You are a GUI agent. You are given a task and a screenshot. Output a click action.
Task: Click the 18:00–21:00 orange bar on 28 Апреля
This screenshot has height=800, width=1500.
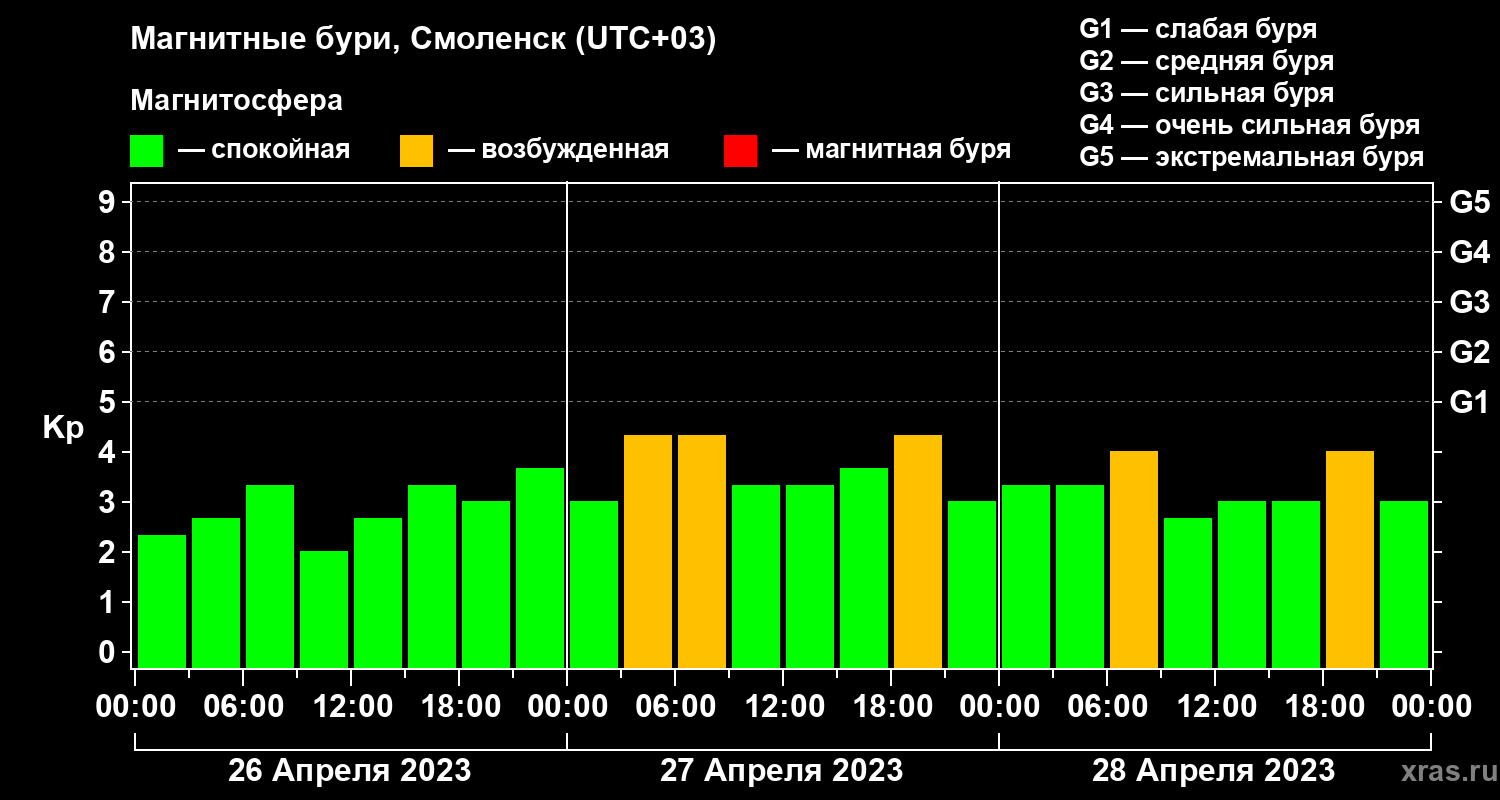pos(1350,559)
